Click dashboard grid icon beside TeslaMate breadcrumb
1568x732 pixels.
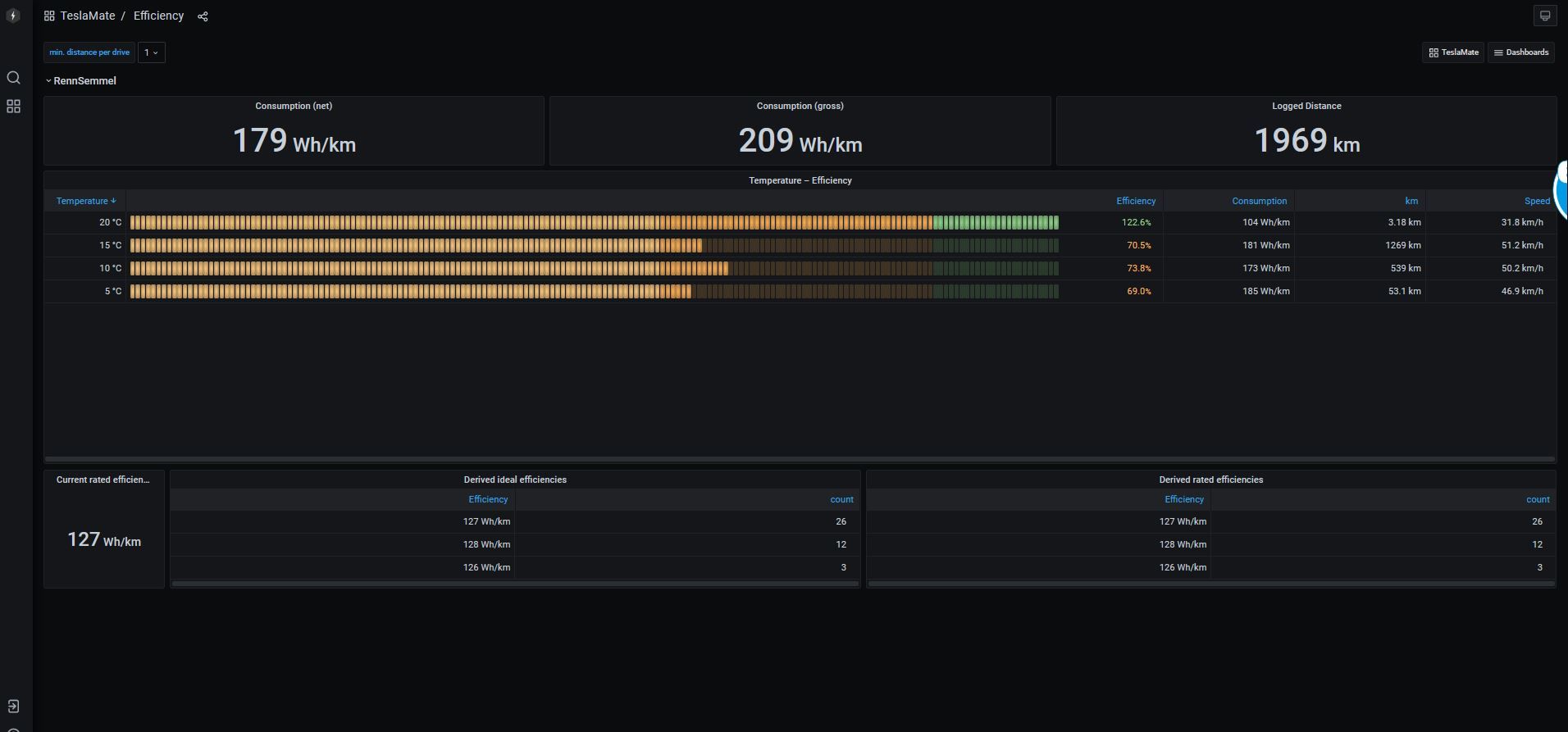(x=49, y=16)
